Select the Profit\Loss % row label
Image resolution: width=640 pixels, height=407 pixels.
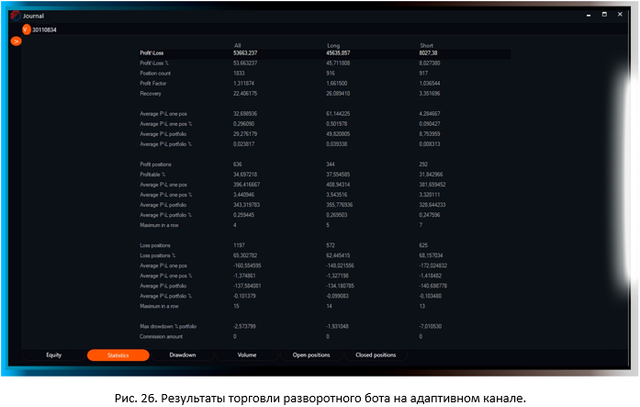(x=154, y=63)
